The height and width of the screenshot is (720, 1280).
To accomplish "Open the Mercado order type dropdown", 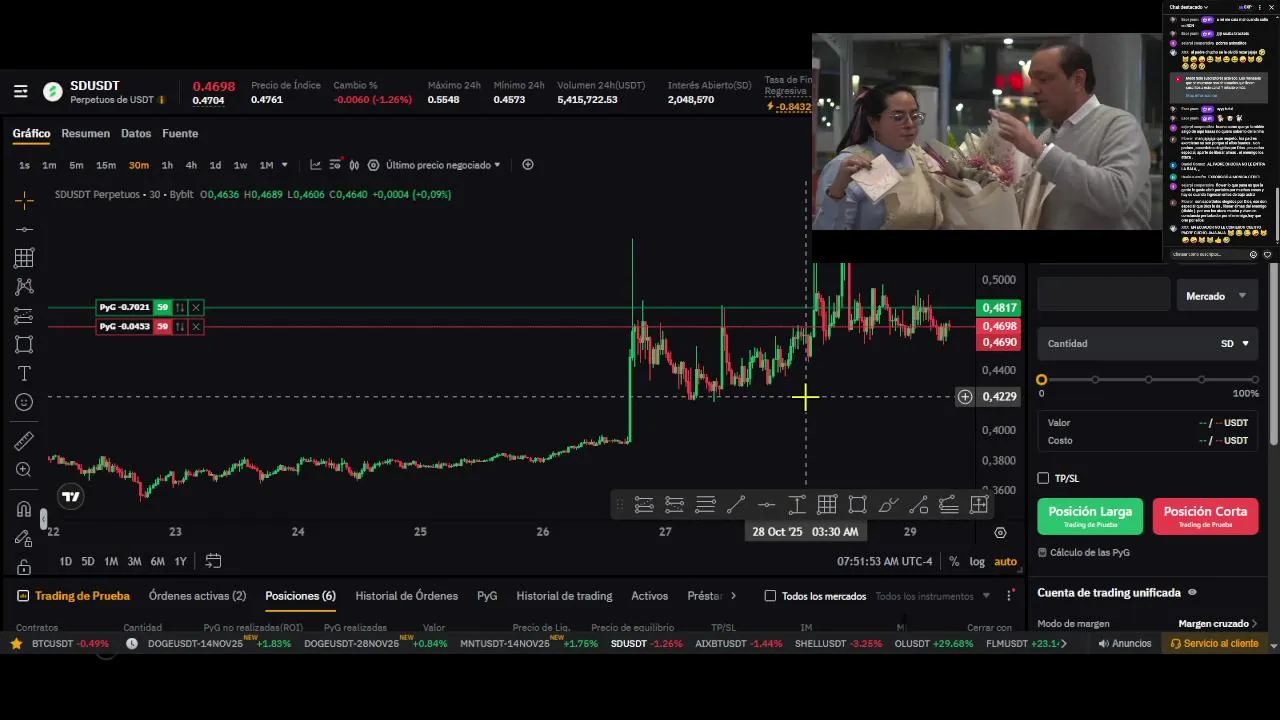I will [x=1216, y=296].
